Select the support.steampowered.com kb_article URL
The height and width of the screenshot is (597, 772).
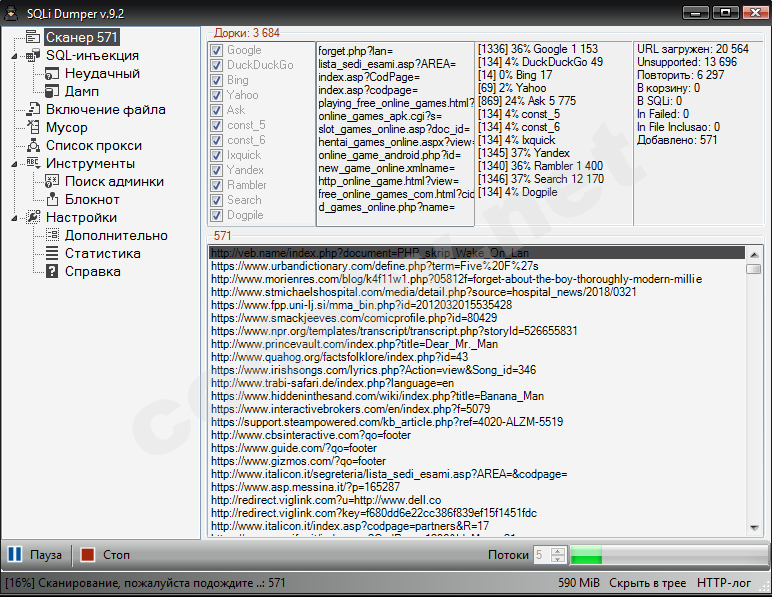click(387, 422)
